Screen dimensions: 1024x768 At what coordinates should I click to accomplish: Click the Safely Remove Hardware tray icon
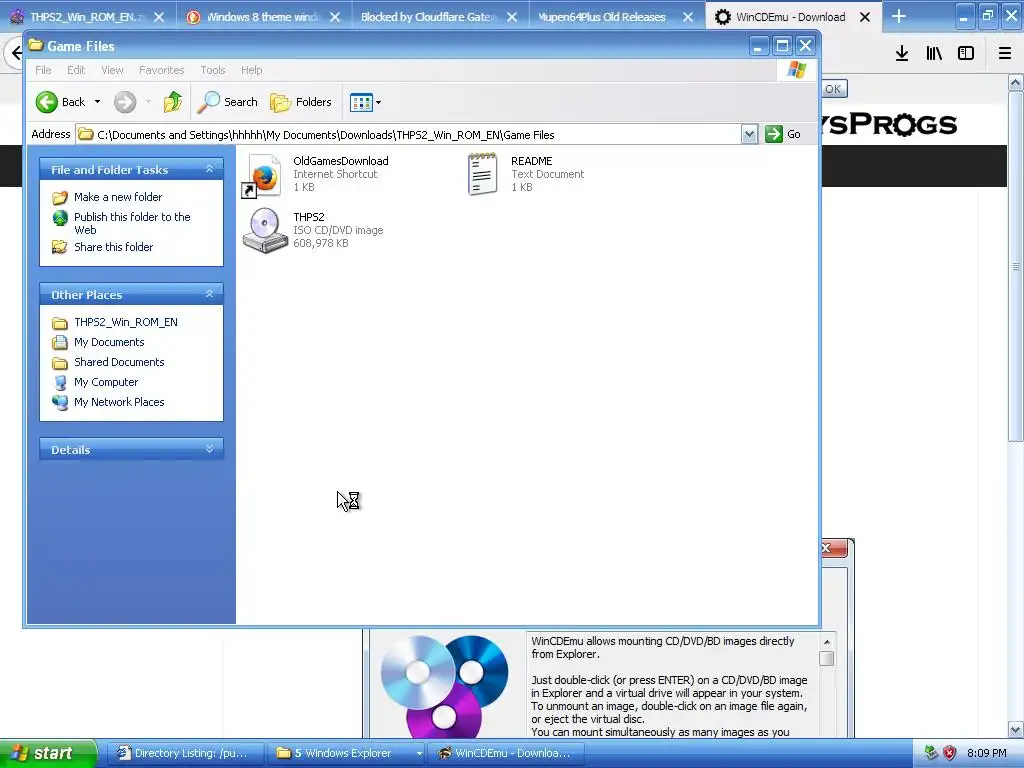pos(931,753)
